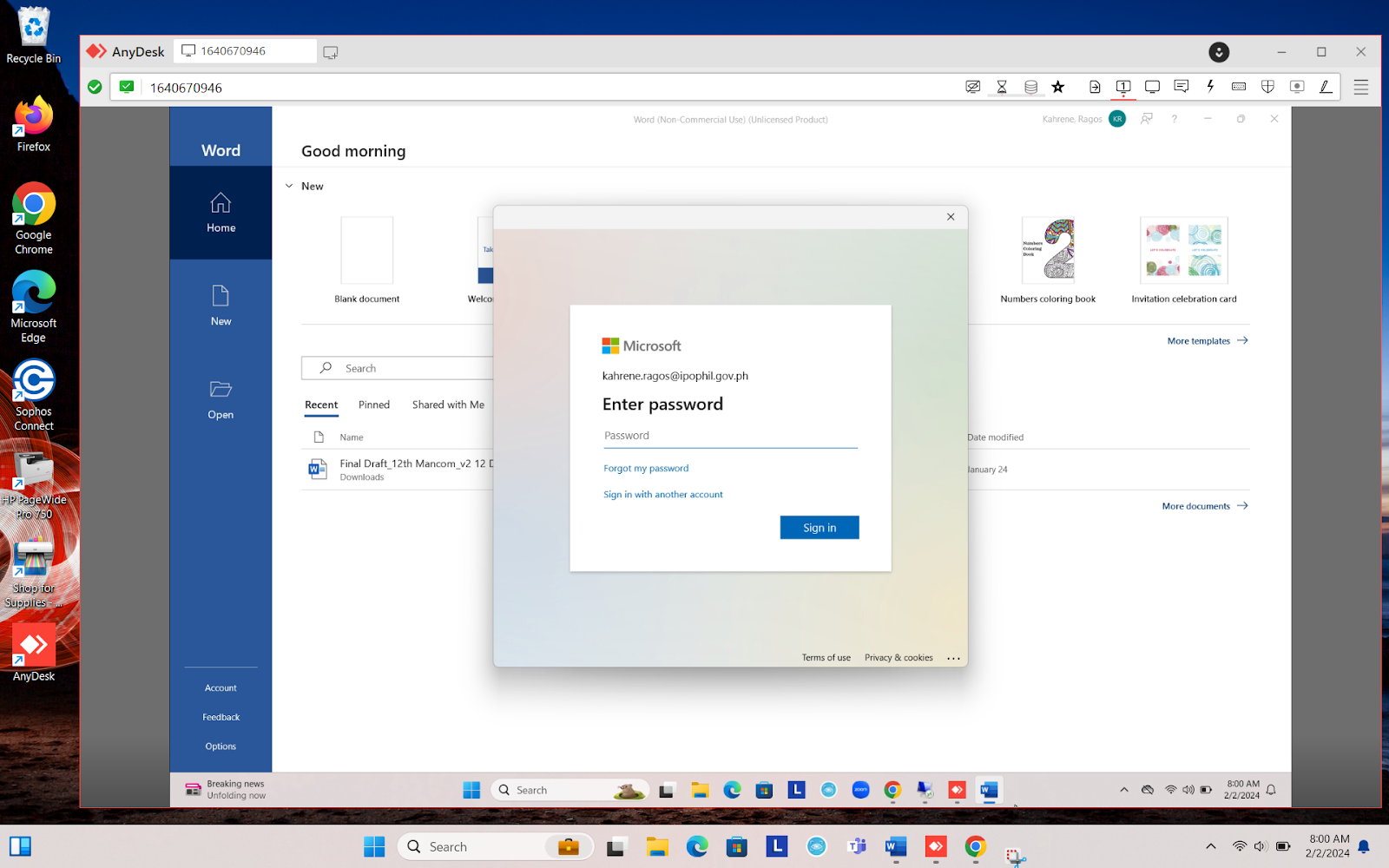1389x868 pixels.
Task: Select the Blank document template
Action: [x=367, y=260]
